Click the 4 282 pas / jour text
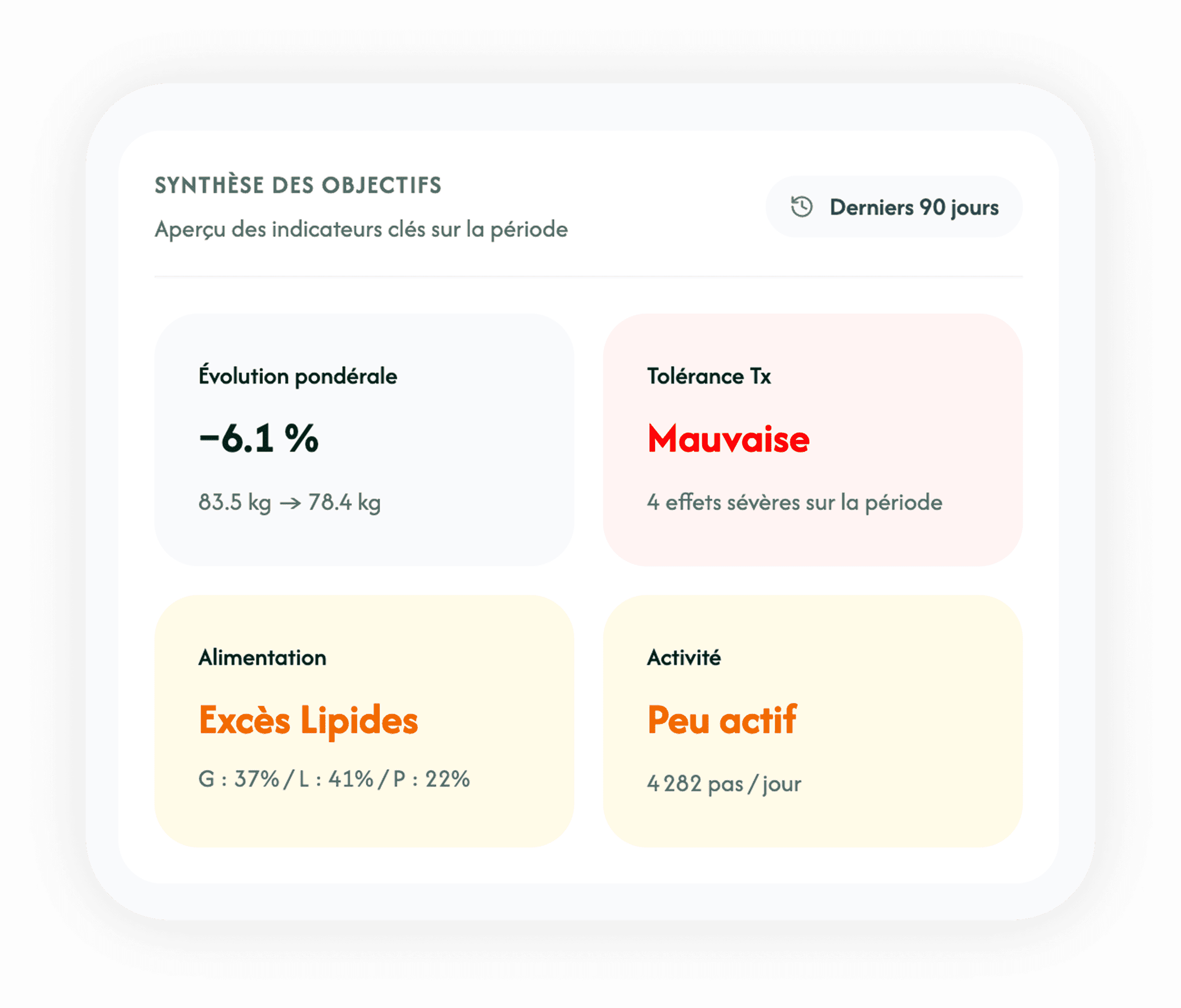 [x=724, y=783]
